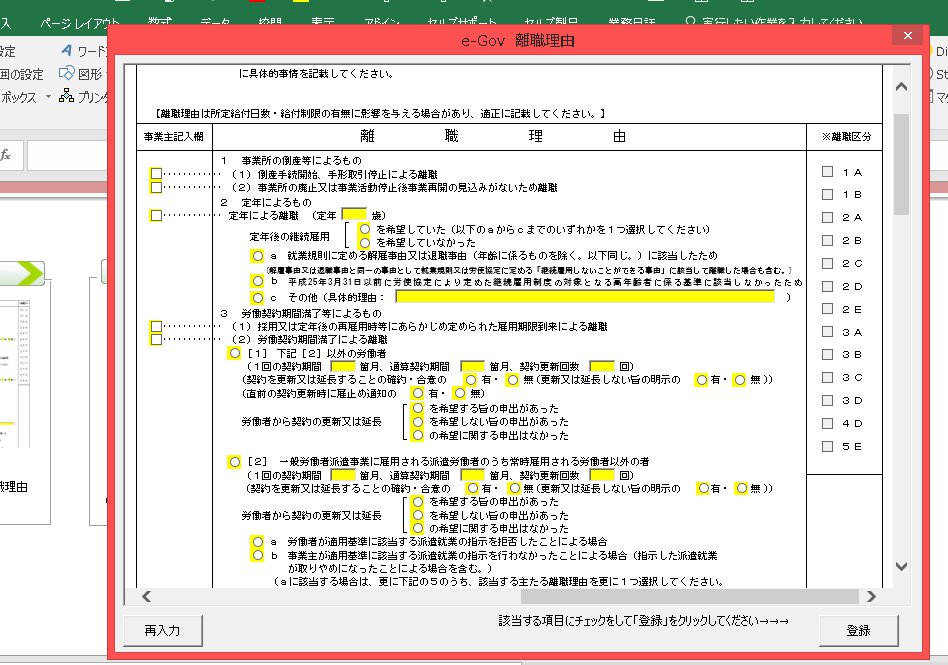Click the horizontal scrollbar right arrow
This screenshot has width=948, height=665.
point(871,597)
